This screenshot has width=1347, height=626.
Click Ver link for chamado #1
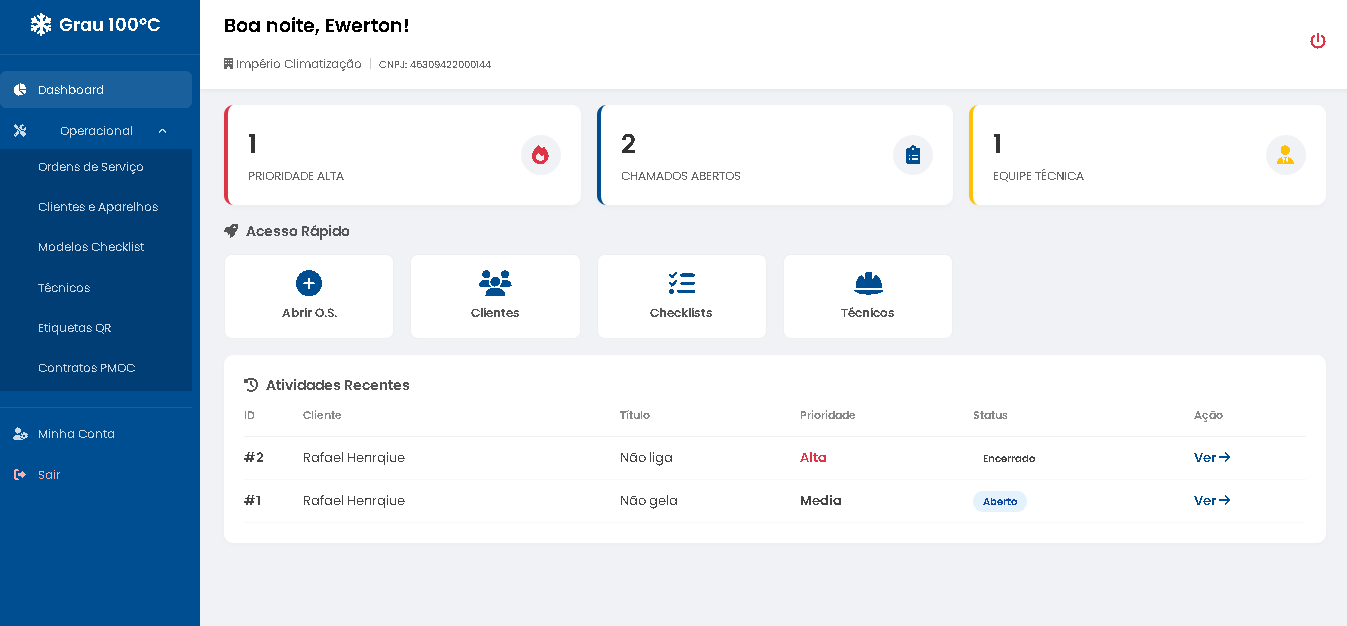(1210, 500)
